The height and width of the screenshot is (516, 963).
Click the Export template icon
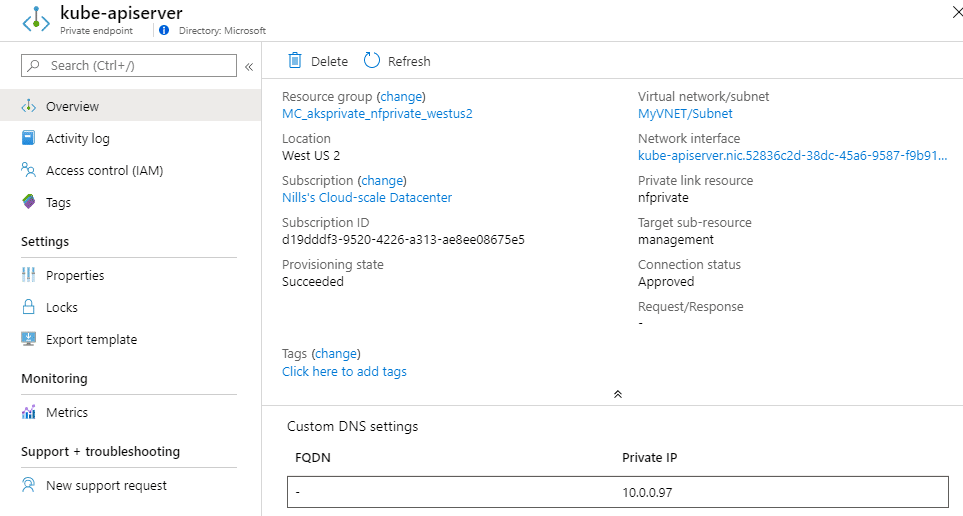coord(28,338)
